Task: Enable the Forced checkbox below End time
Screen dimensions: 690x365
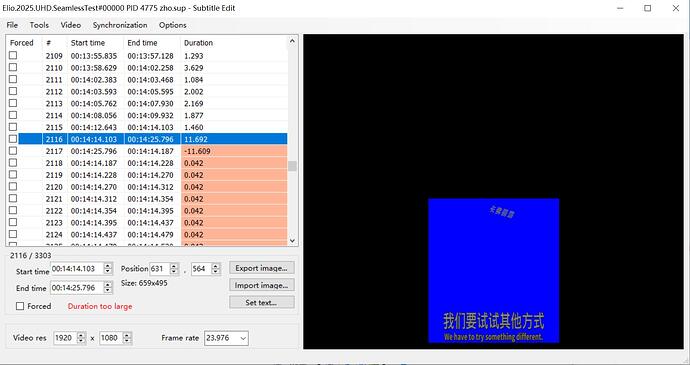Action: point(20,306)
